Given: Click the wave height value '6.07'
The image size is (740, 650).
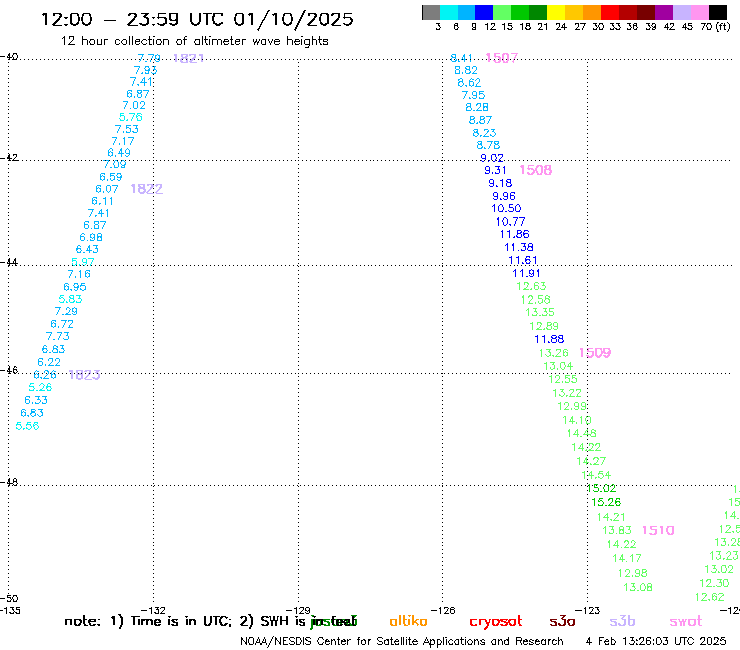Looking at the screenshot, I should [x=107, y=189].
